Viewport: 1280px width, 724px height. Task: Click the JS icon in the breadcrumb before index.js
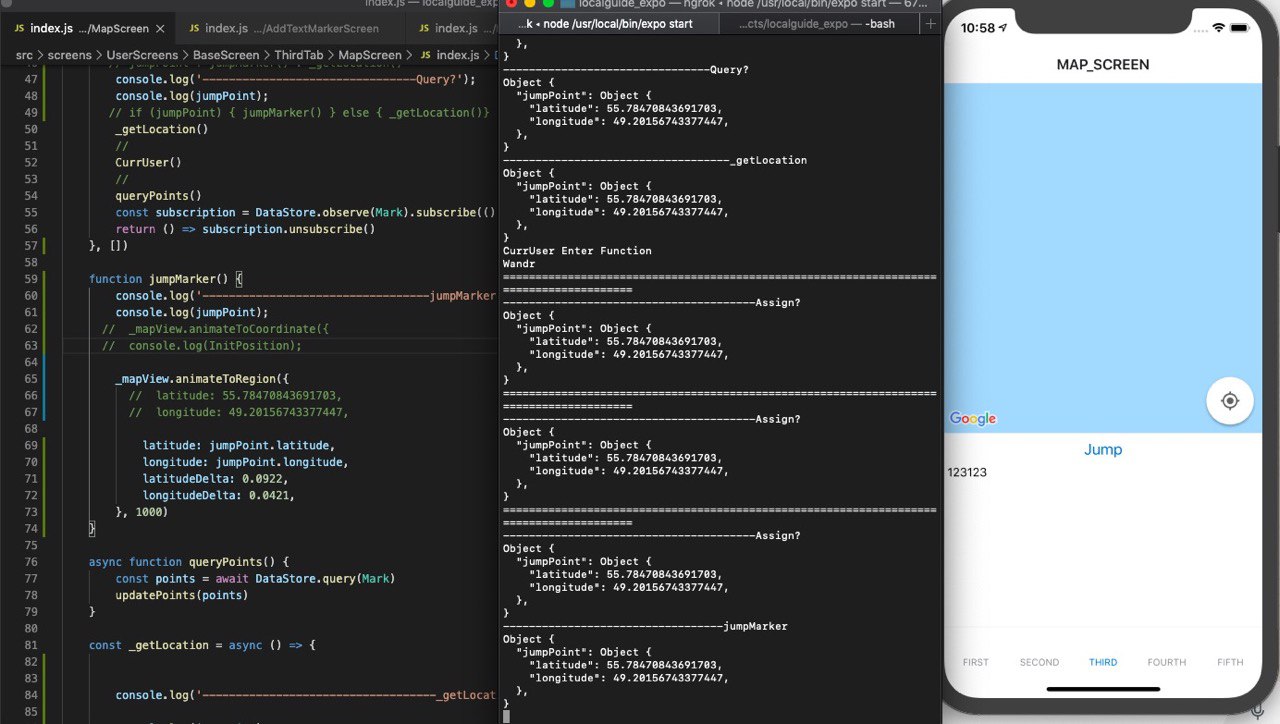point(426,55)
